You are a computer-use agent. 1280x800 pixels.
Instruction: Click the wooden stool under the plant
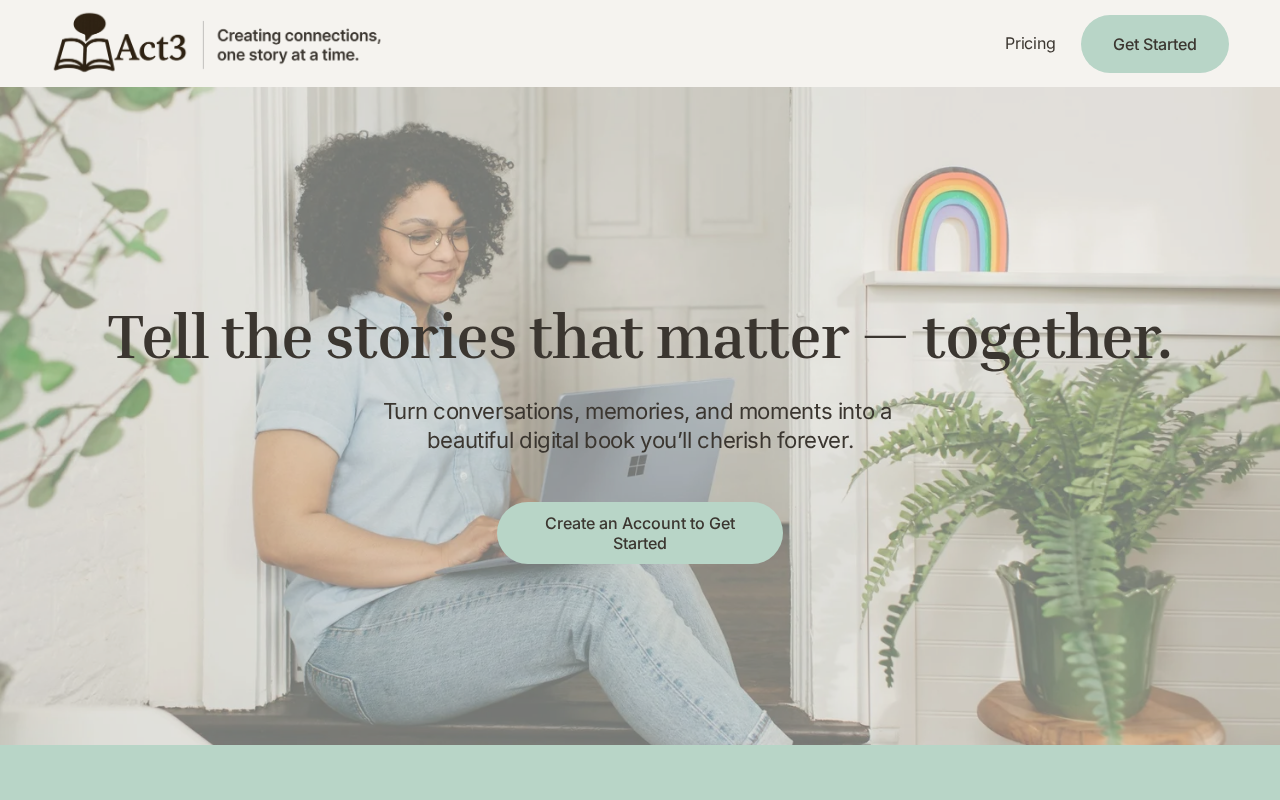pos(1100,714)
